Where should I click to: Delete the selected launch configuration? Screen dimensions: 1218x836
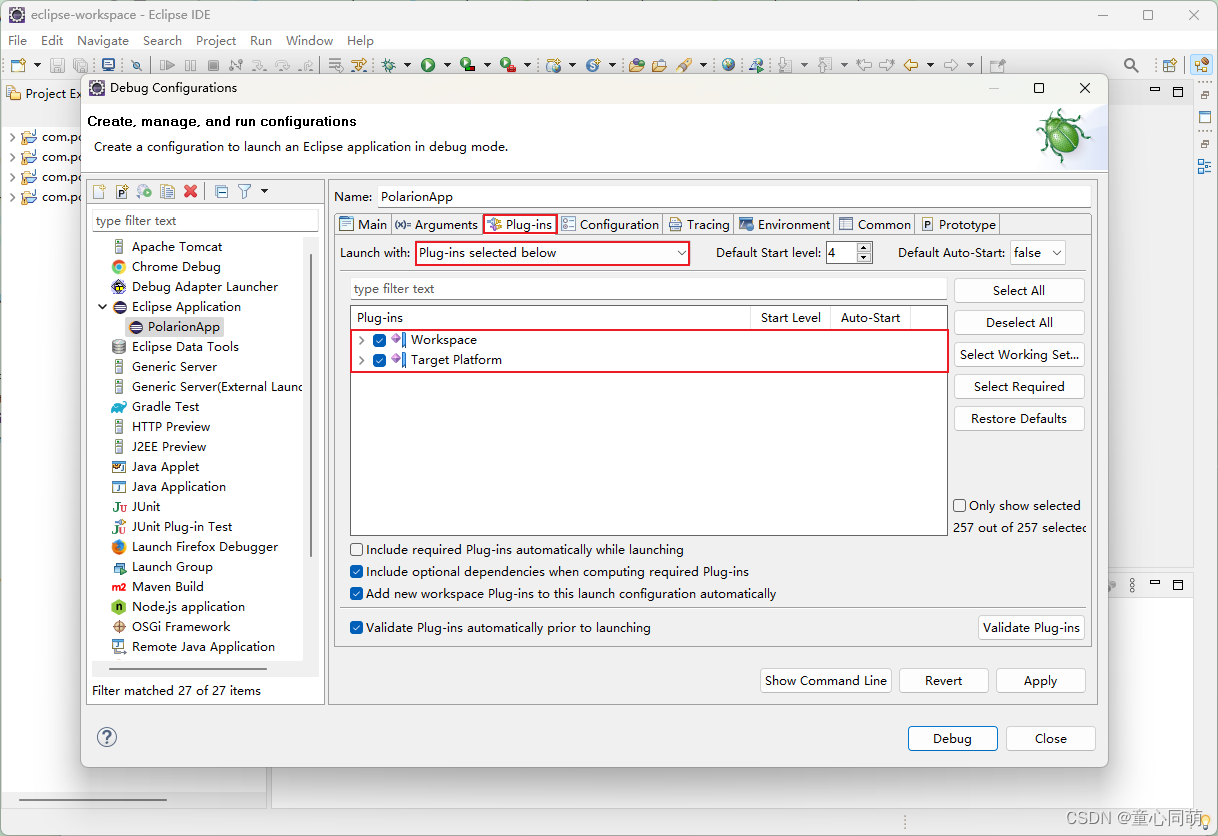click(191, 191)
